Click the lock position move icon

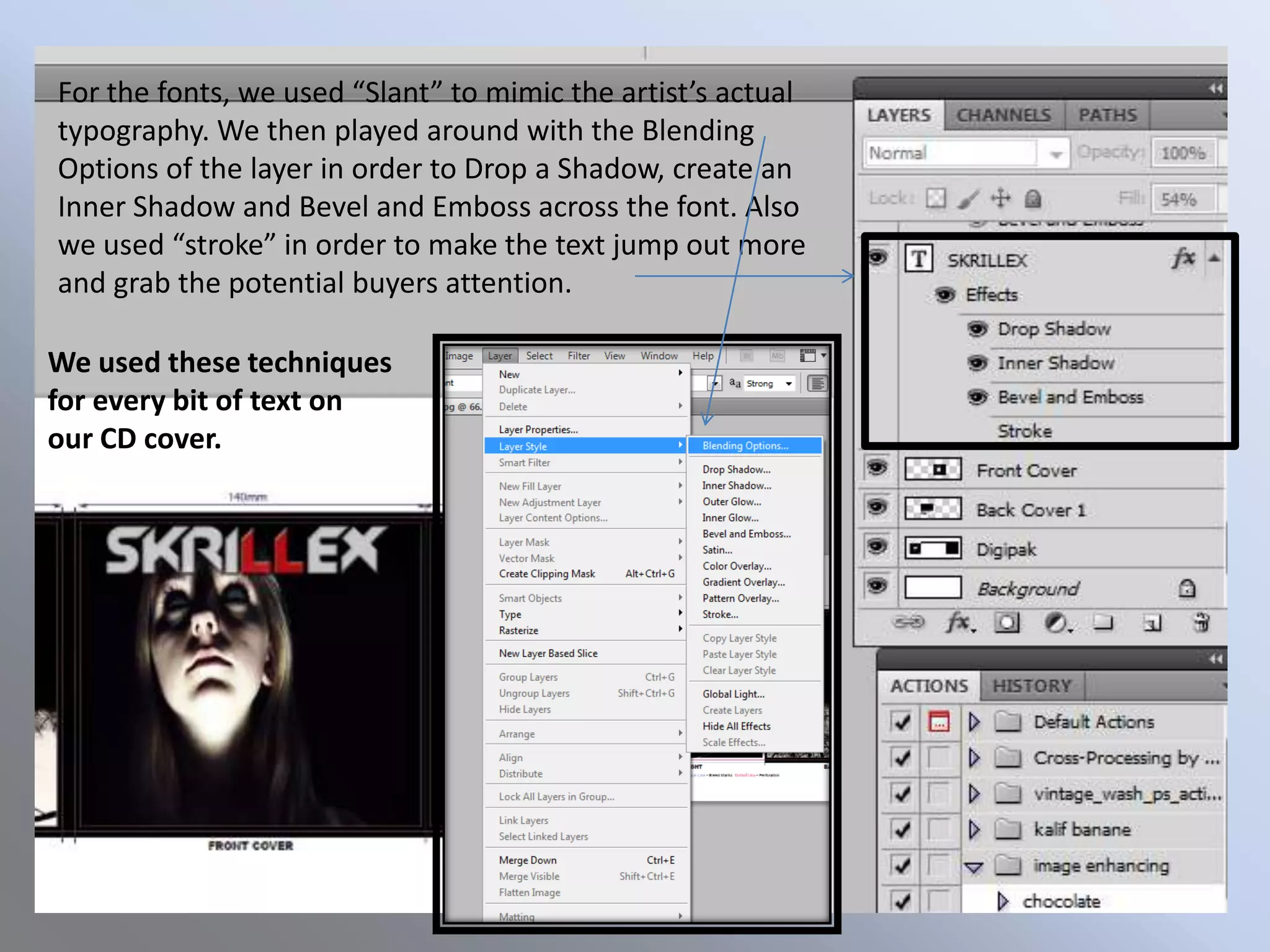tap(1000, 198)
